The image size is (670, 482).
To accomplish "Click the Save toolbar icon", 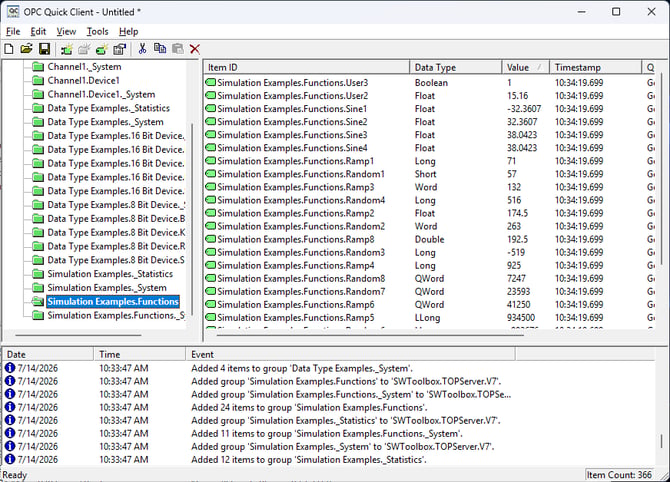I will click(x=44, y=49).
